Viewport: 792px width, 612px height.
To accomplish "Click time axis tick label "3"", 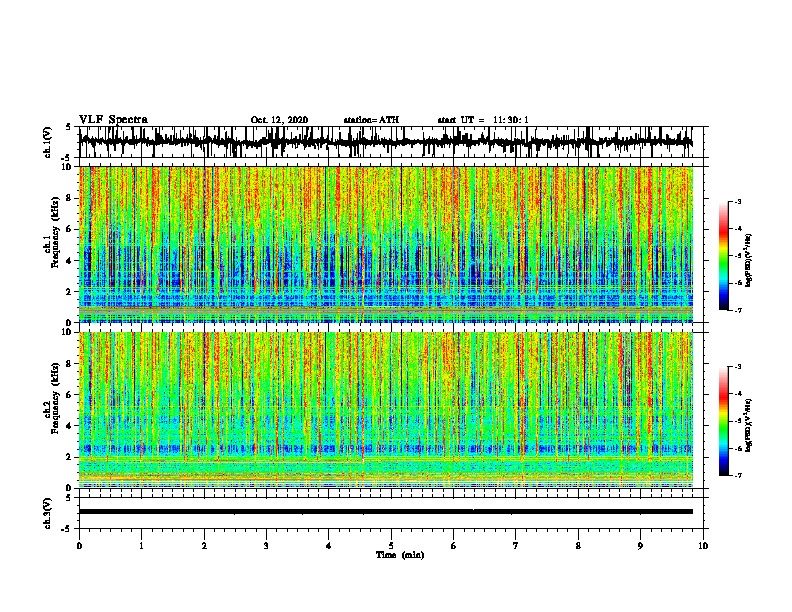I will (266, 546).
